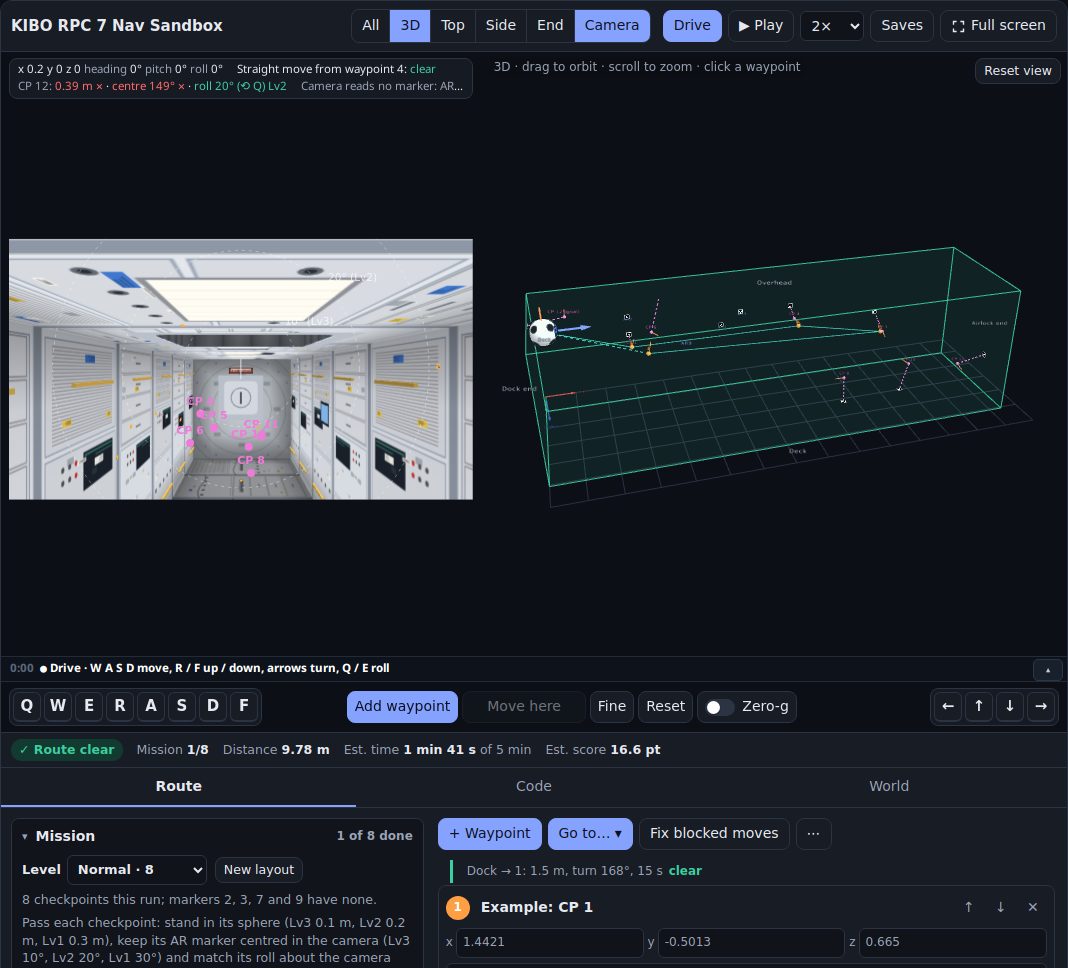The width and height of the screenshot is (1068, 968).
Task: Click the Distance 9.78 m text
Action: tap(276, 750)
